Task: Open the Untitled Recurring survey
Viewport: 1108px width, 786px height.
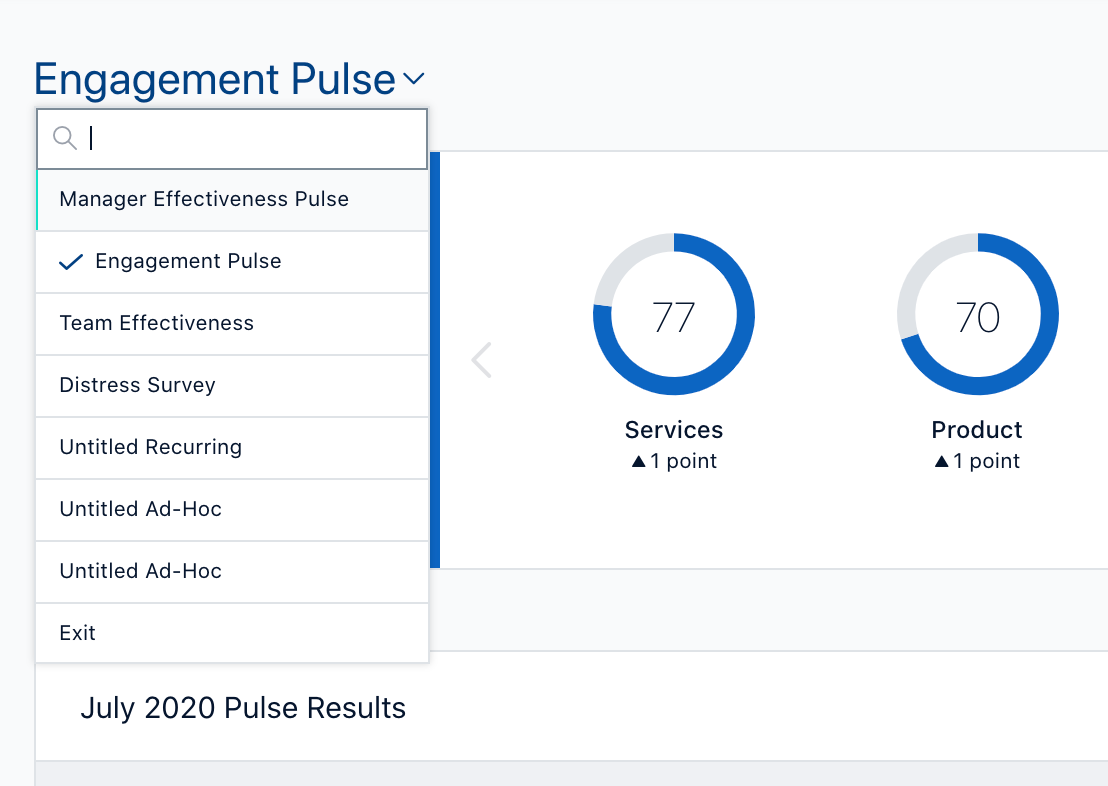Action: pos(232,447)
